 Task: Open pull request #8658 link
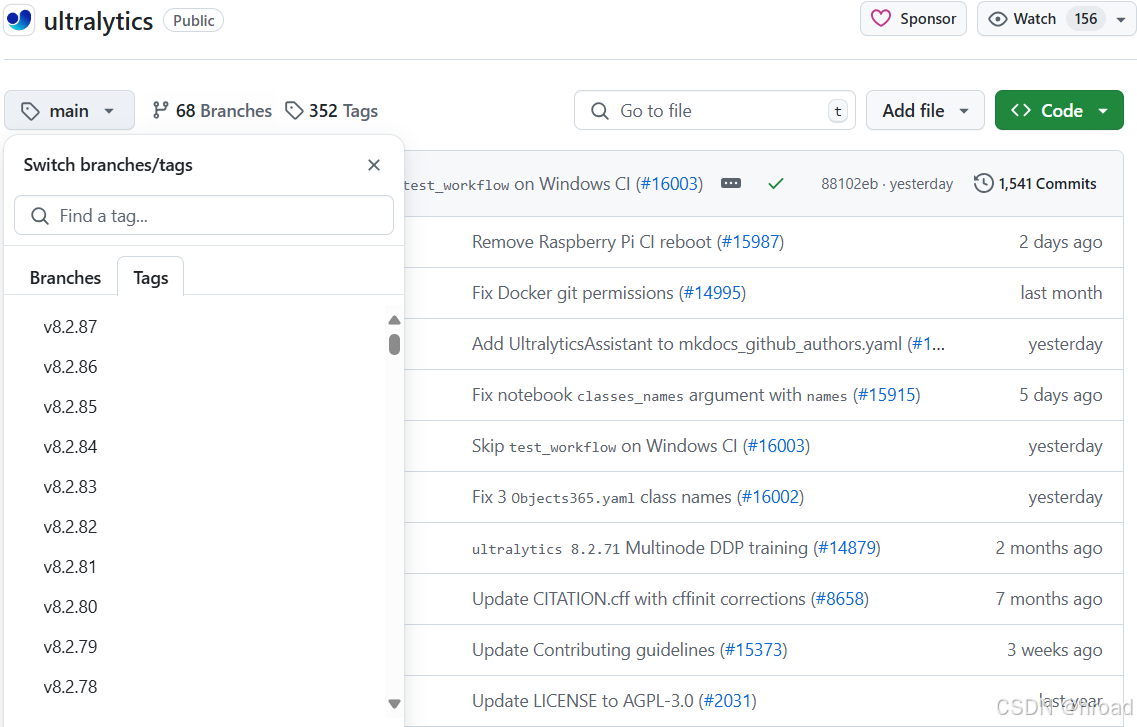tap(840, 599)
